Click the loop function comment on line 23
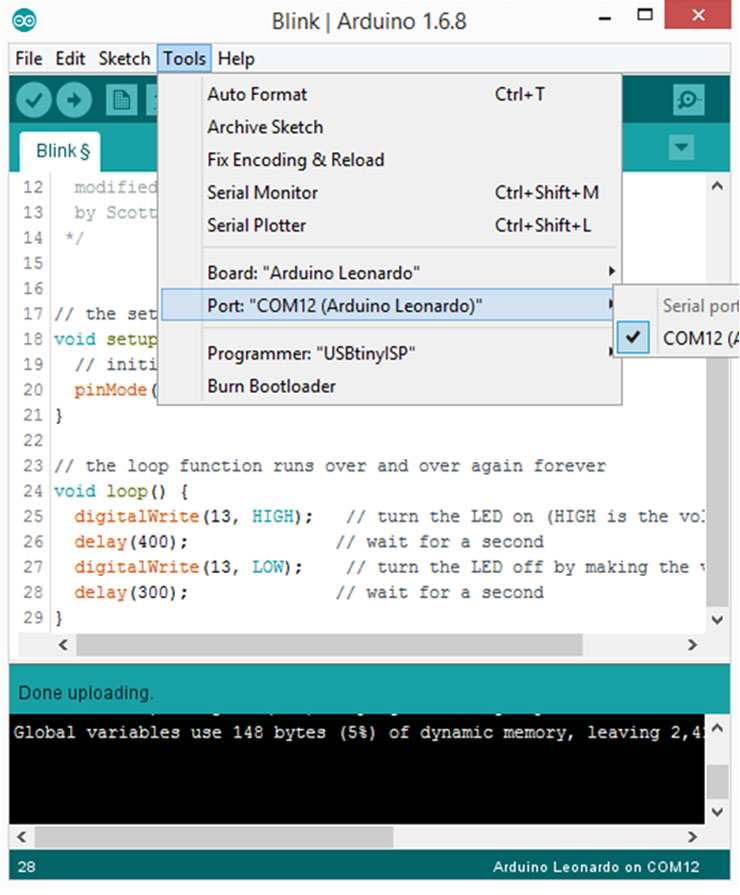Image resolution: width=740 pixels, height=895 pixels. click(x=330, y=466)
